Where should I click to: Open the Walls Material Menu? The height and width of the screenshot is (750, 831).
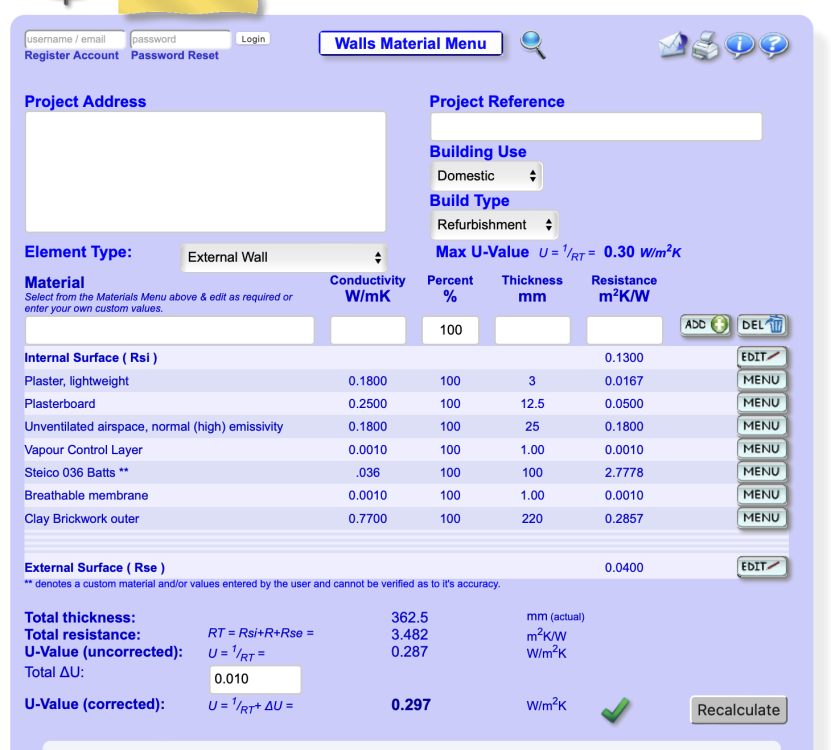[x=411, y=43]
